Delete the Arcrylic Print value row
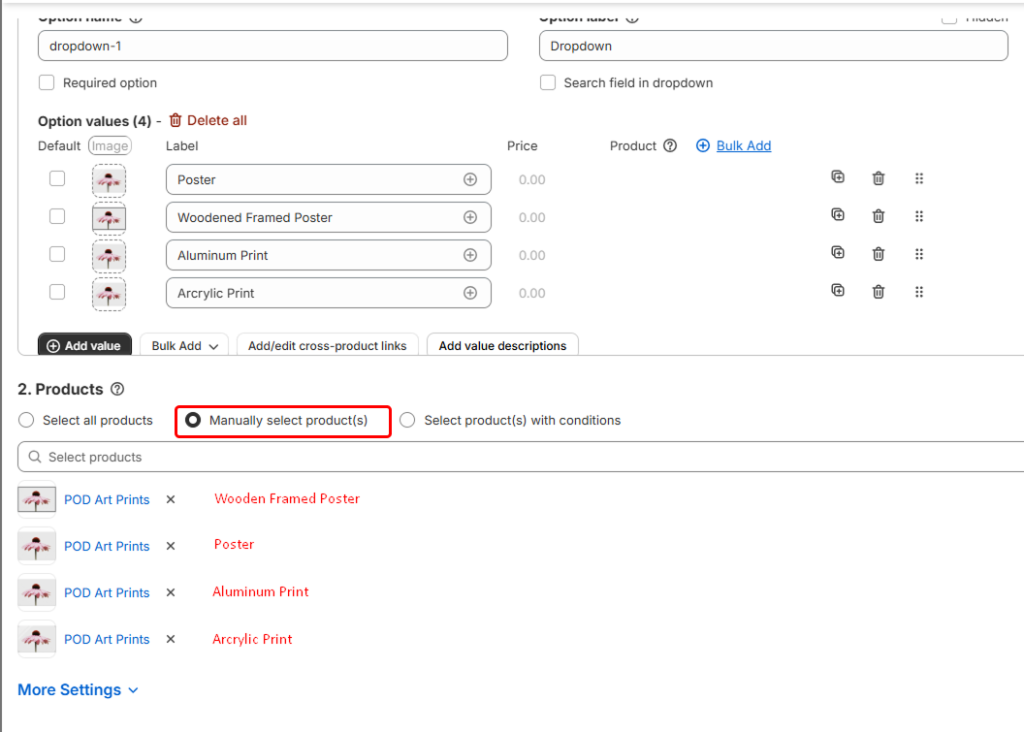 (878, 292)
